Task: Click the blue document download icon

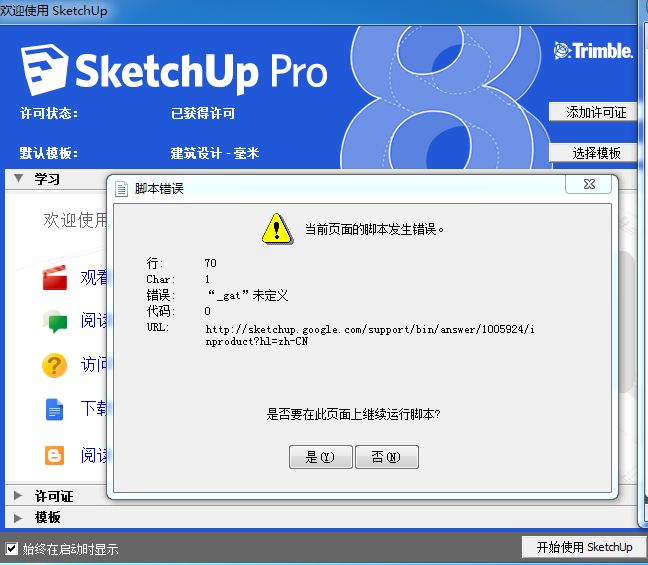Action: point(54,409)
